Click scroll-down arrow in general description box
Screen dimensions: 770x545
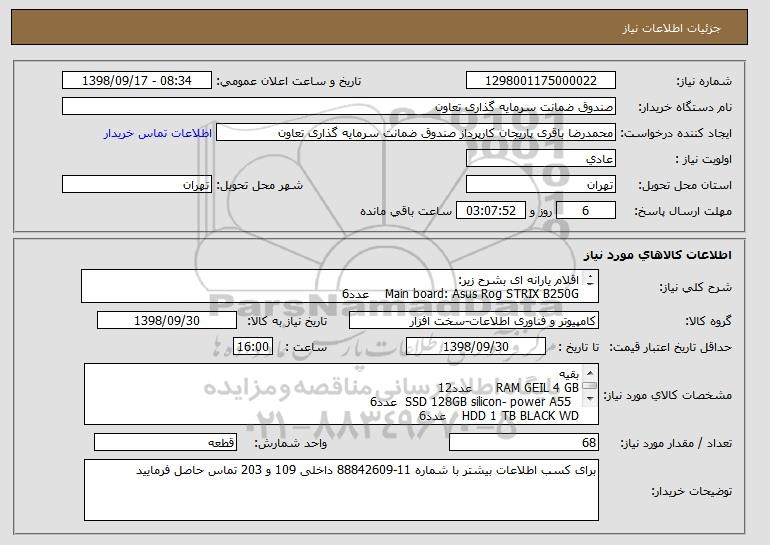tap(590, 284)
